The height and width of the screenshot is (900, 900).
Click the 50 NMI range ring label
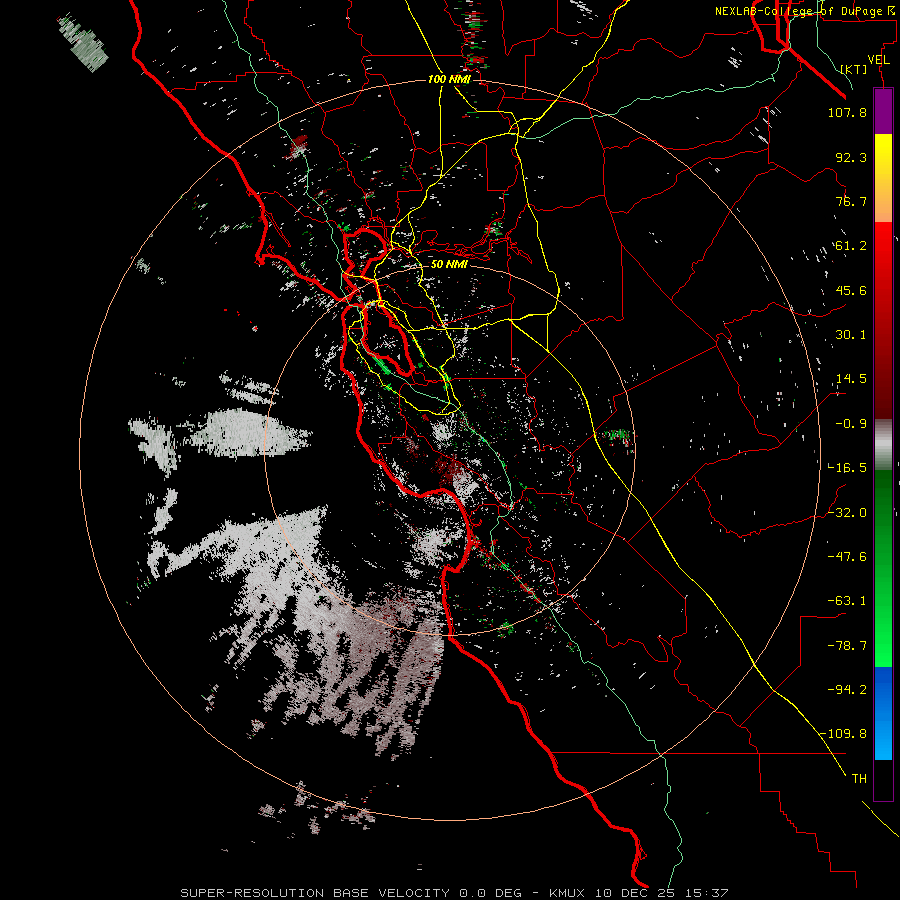coord(449,265)
